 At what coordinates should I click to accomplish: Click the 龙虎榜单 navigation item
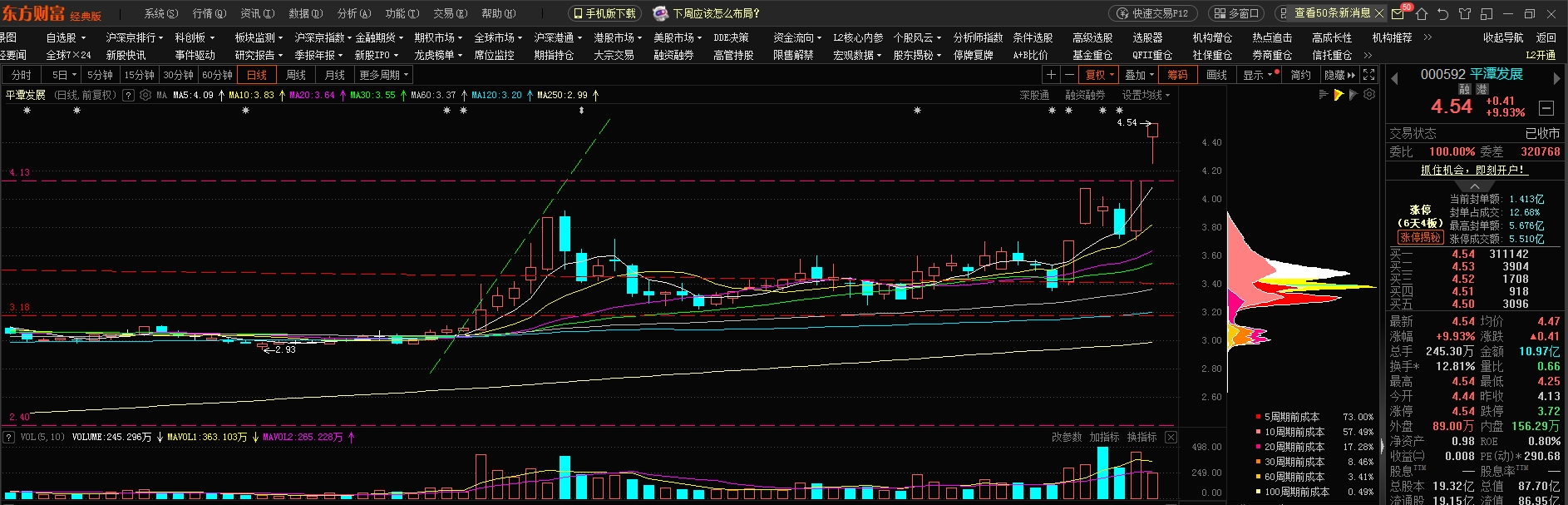[x=438, y=55]
